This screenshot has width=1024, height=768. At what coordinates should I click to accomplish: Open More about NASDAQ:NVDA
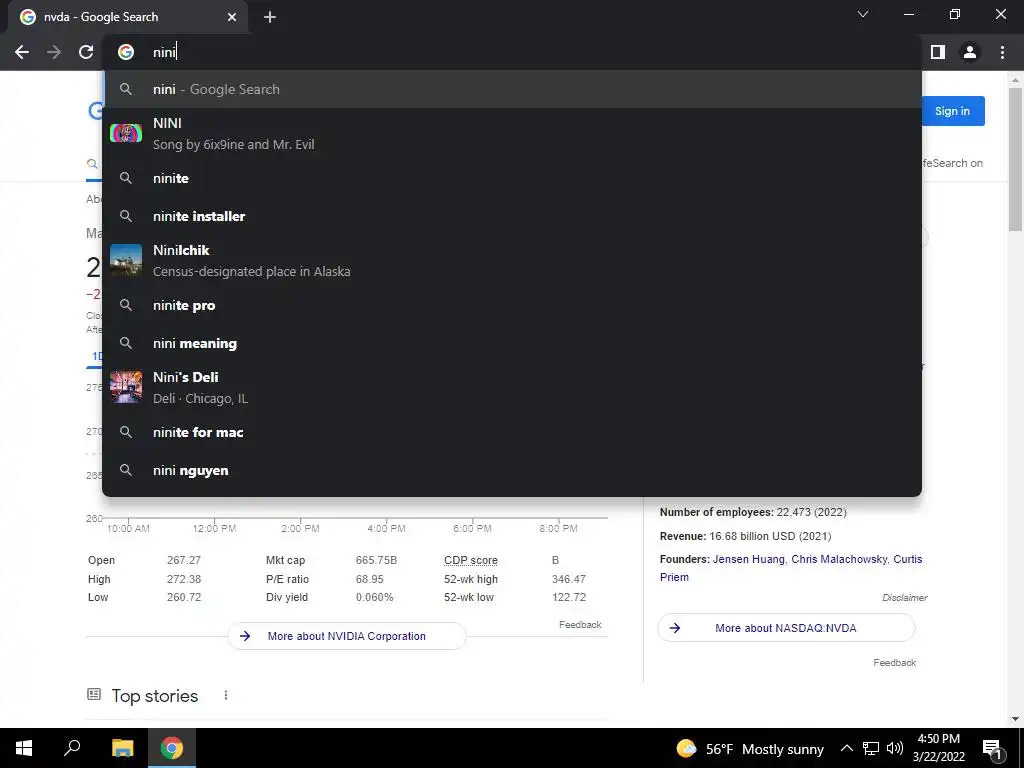pos(786,628)
